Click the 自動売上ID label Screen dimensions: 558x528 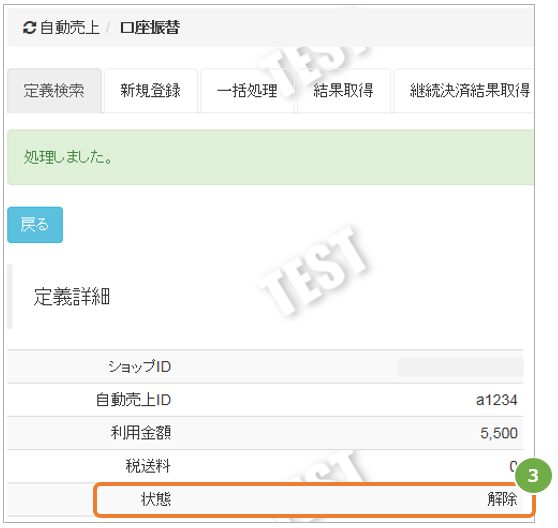pyautogui.click(x=133, y=400)
